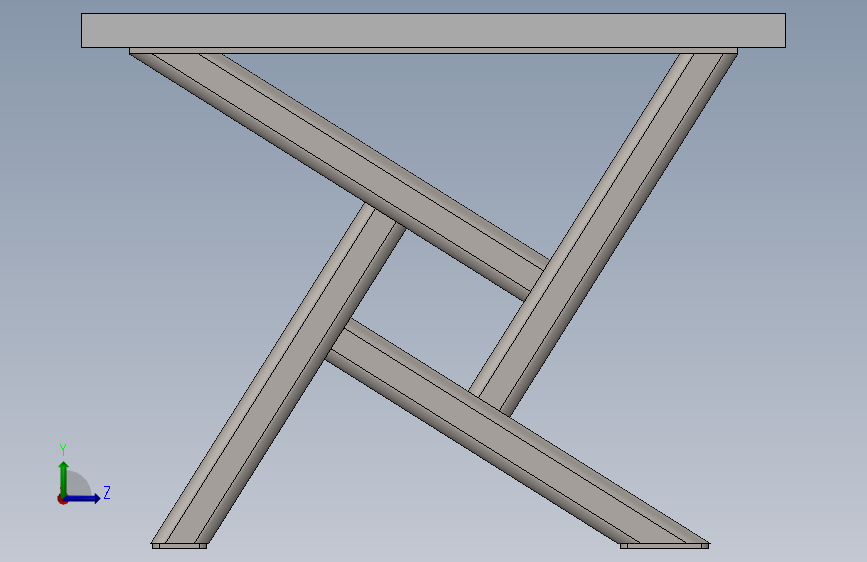Select the thin mounting plate under the tabletop
Viewport: 867px width, 562px height.
pos(433,50)
